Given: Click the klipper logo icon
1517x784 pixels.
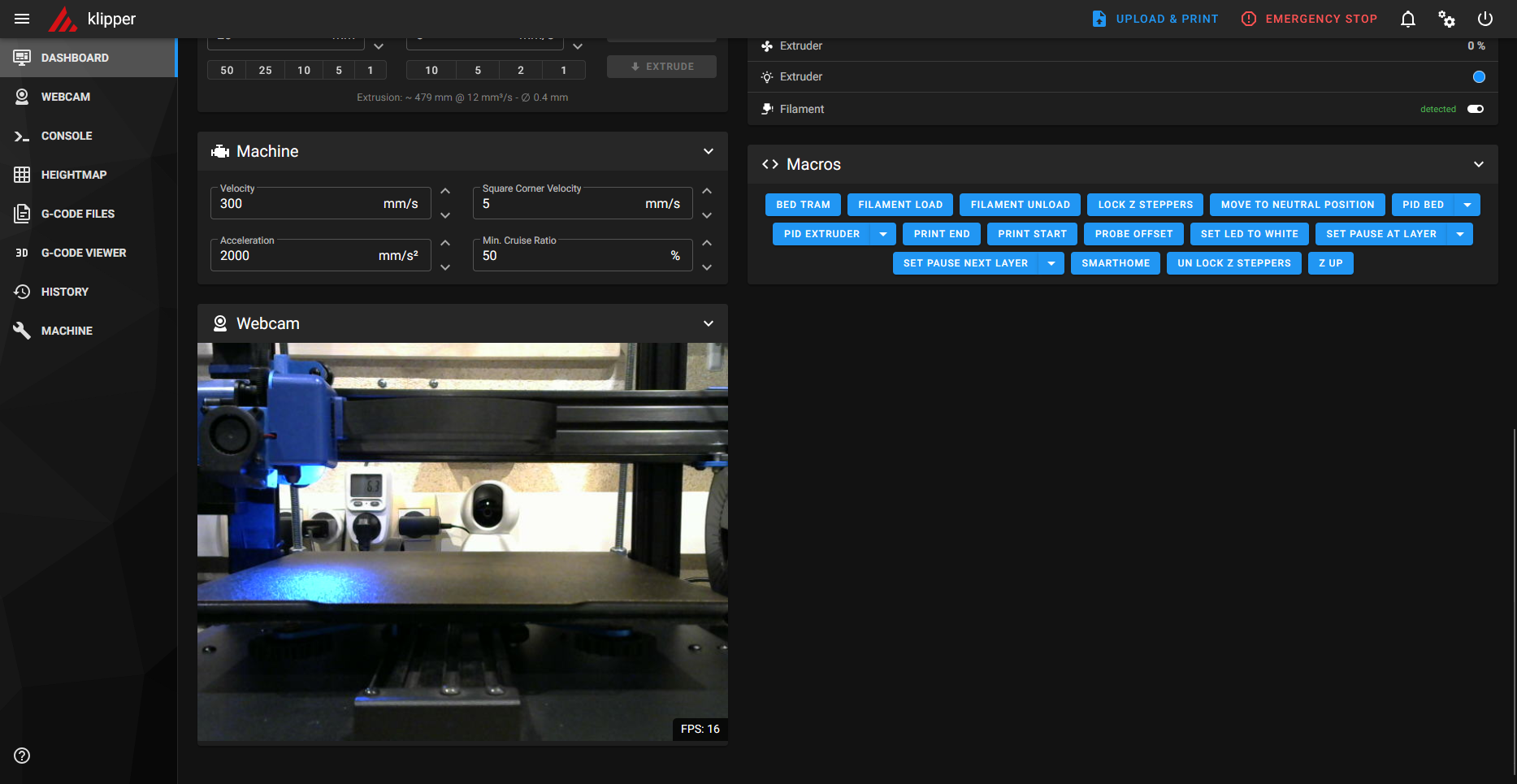Looking at the screenshot, I should pos(63,19).
